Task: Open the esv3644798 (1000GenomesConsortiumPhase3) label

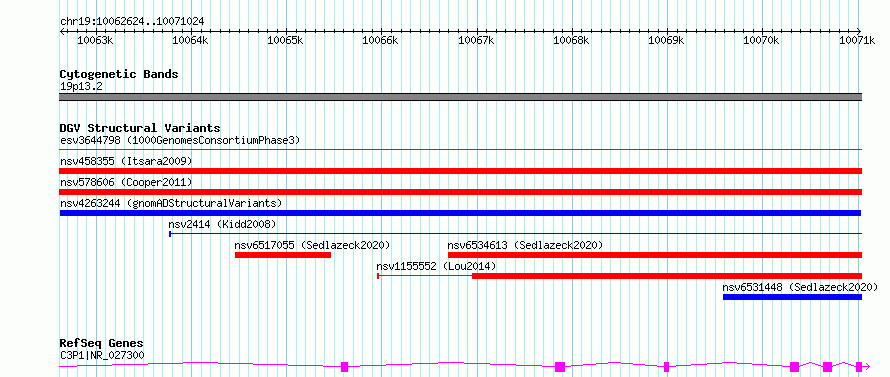Action: (x=180, y=140)
